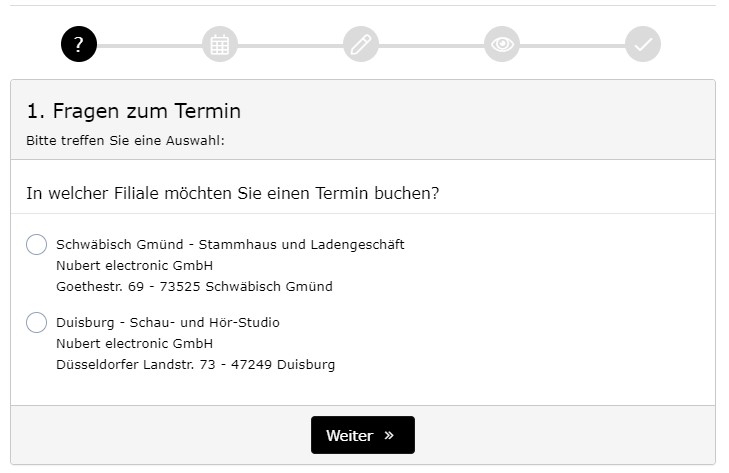This screenshot has height=473, width=729.
Task: Click label Schwäbisch Gmünd - Stammhaus und Ladengeschäft
Action: 230,244
